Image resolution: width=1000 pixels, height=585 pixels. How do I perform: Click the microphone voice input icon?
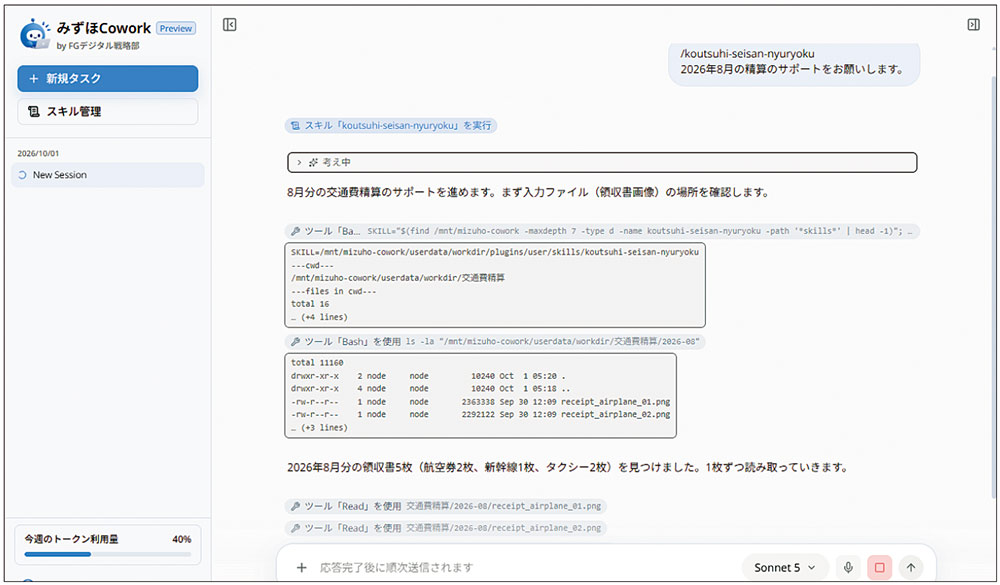click(x=848, y=567)
